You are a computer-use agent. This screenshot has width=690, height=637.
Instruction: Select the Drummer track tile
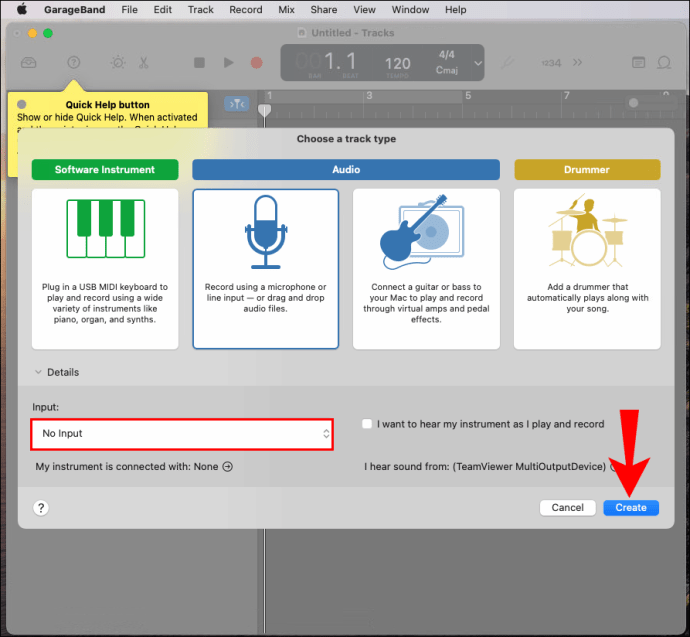pos(587,269)
